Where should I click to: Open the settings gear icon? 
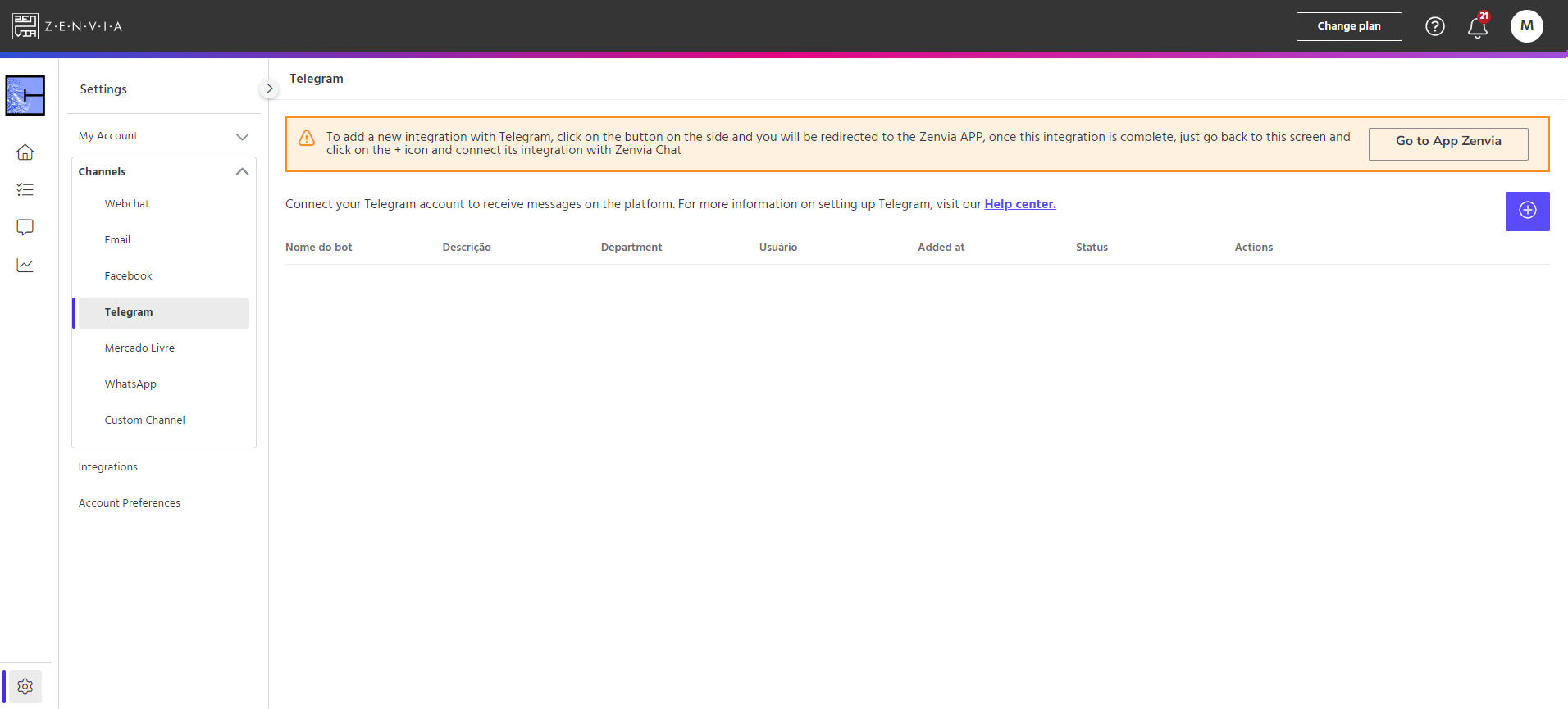[x=25, y=686]
